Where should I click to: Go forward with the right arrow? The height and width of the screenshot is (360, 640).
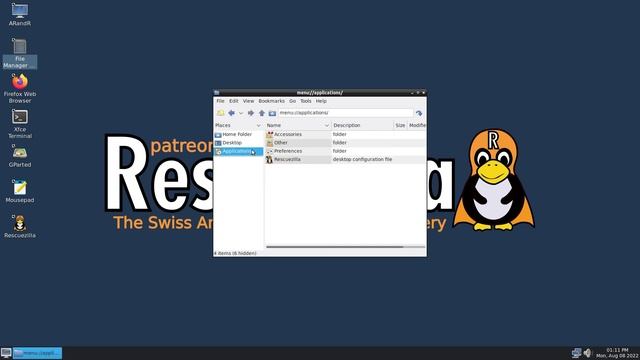[x=251, y=113]
